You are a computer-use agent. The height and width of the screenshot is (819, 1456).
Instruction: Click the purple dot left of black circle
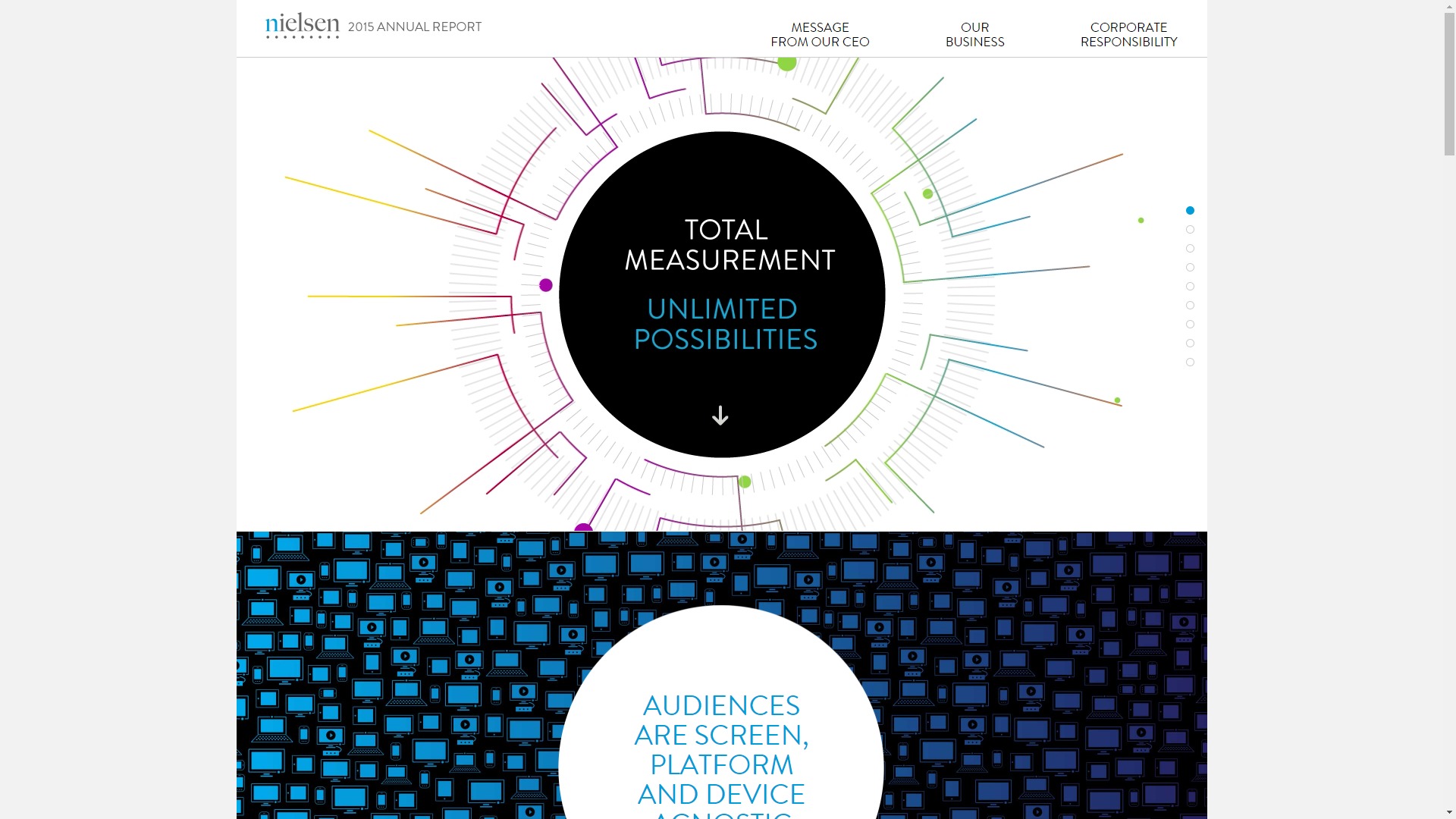tap(546, 285)
